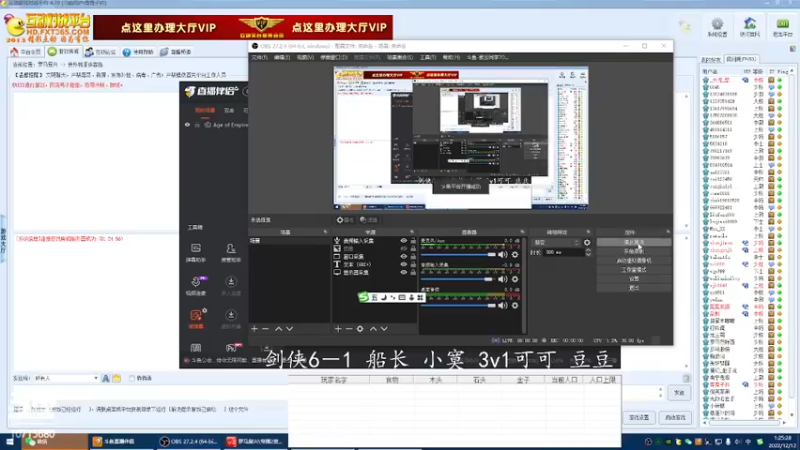
Task: Open emoji icon beside font icon in chat
Action: [116, 378]
